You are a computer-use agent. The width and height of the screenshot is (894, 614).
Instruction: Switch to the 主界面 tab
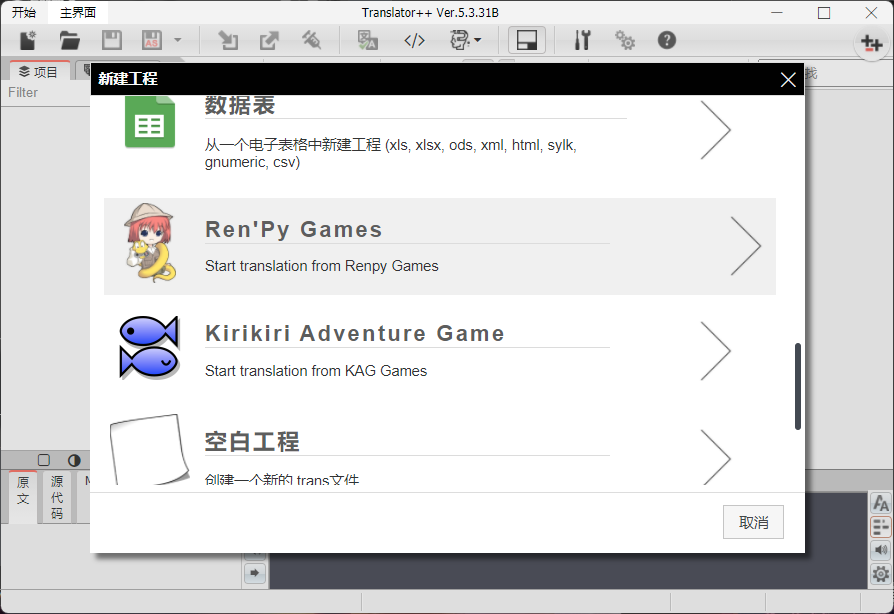78,13
